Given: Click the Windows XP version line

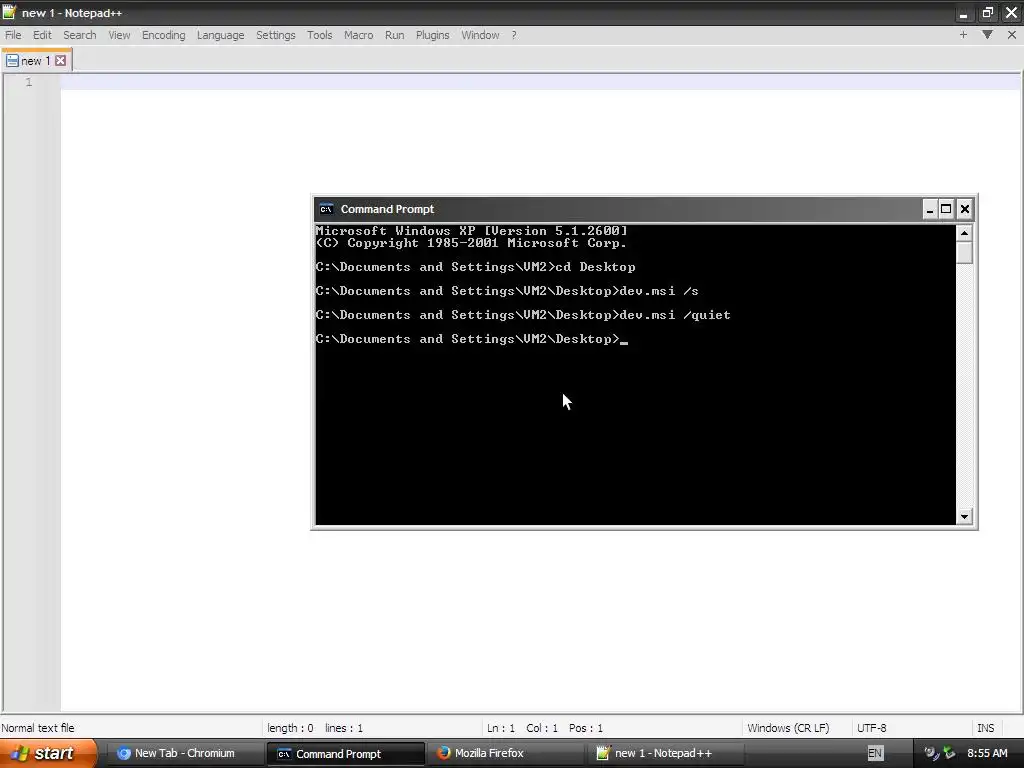Looking at the screenshot, I should pos(472,231).
